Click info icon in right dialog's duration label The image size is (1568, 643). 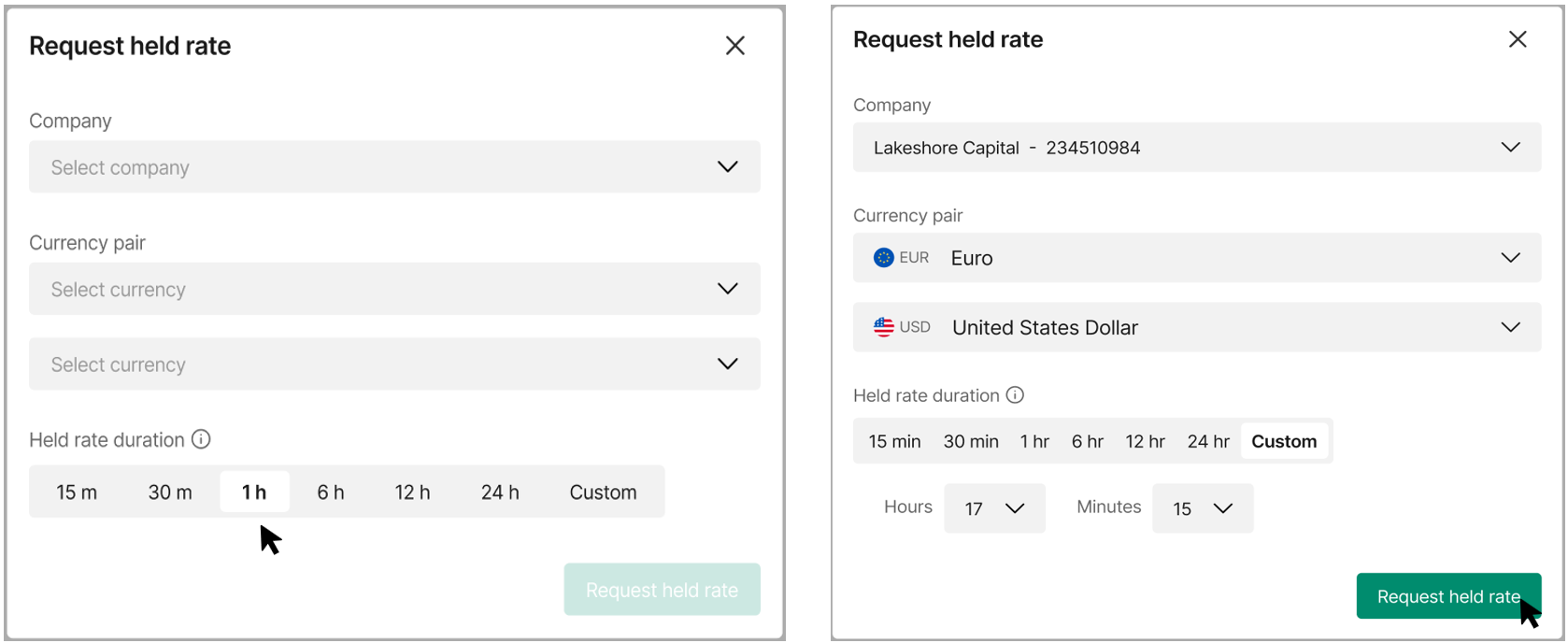(1015, 395)
